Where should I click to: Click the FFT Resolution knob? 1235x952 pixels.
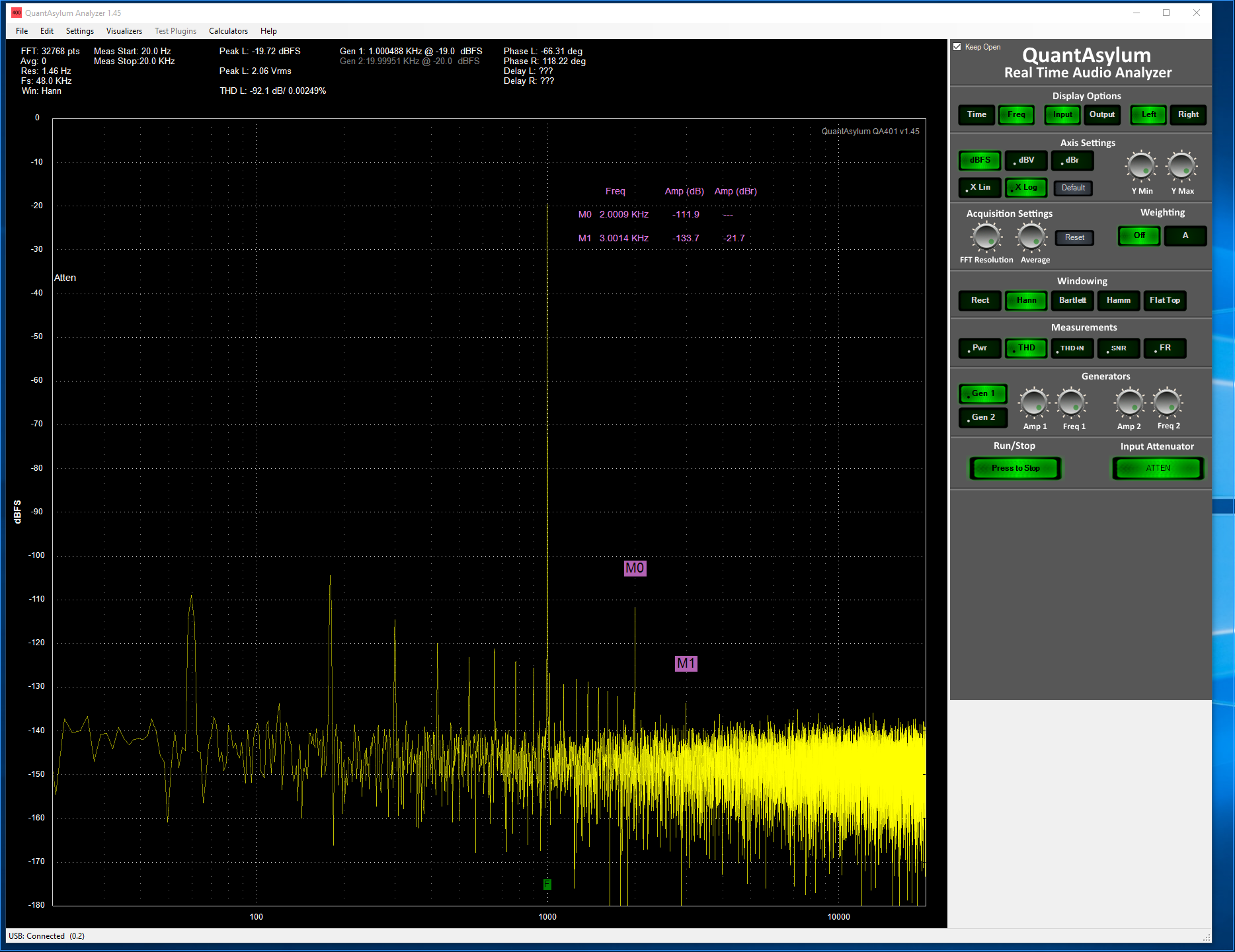click(x=986, y=237)
